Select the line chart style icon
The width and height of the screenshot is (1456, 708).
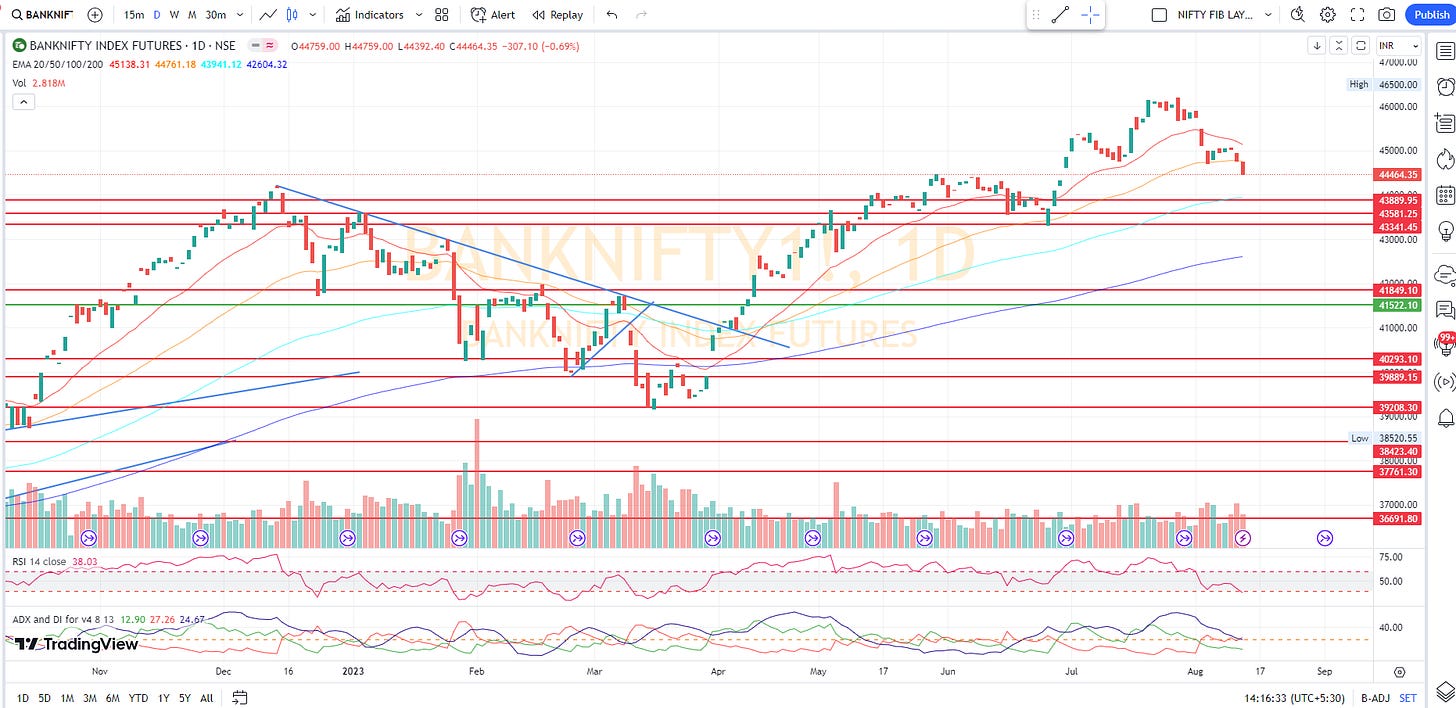coord(268,15)
